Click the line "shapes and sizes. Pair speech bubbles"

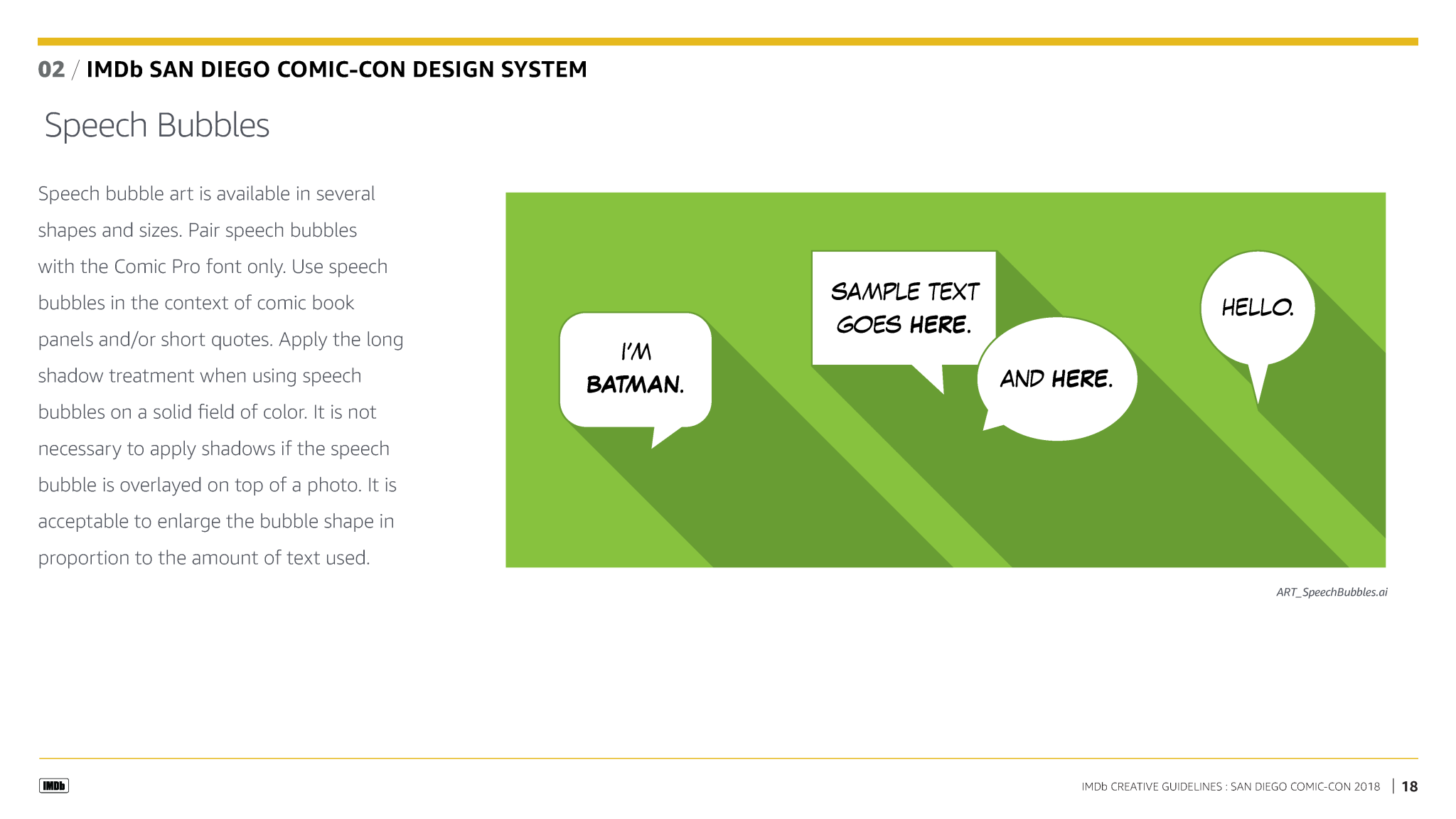point(198,230)
